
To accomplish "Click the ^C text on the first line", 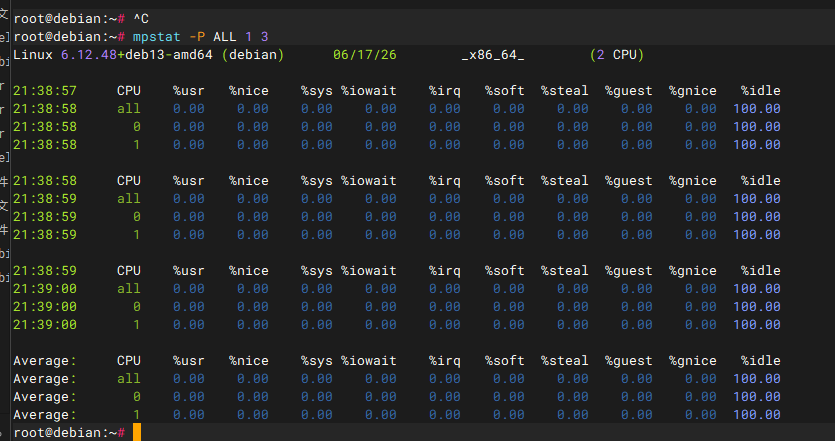I will [x=141, y=19].
